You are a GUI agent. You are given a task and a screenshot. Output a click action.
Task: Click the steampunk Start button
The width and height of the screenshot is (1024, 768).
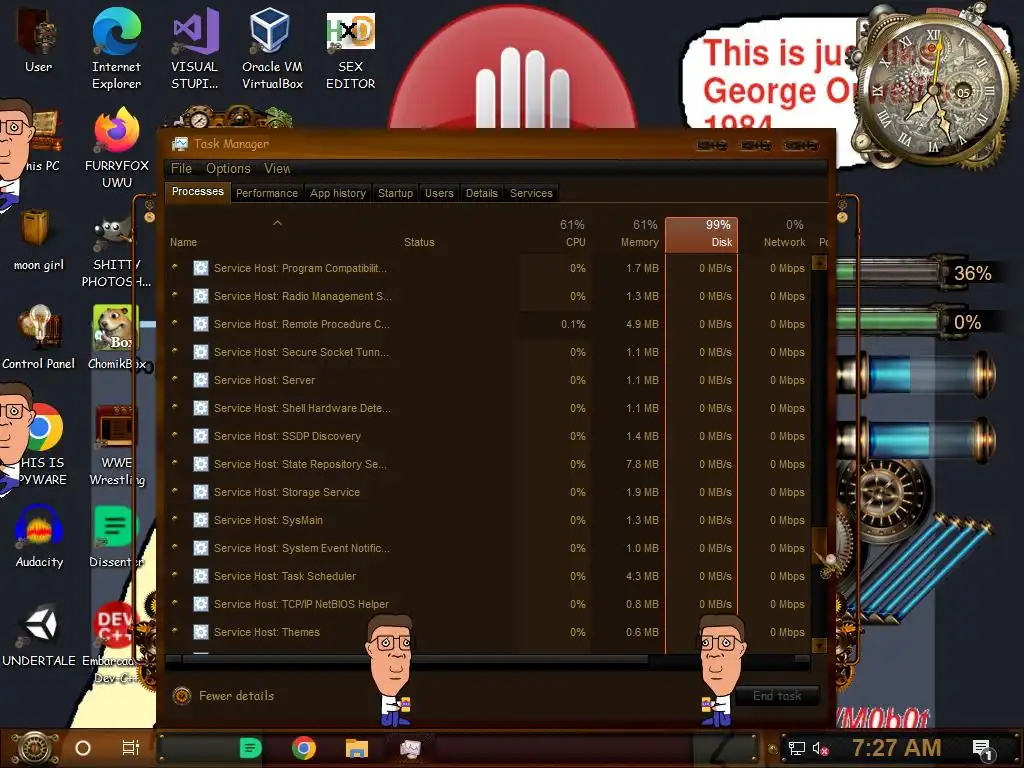[36, 748]
